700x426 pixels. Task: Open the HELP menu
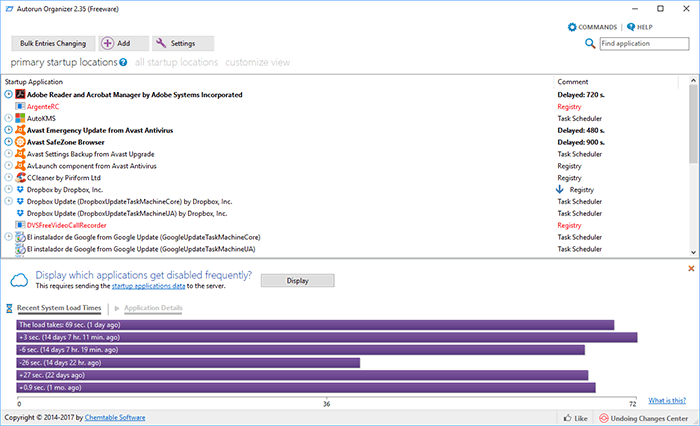pyautogui.click(x=640, y=27)
